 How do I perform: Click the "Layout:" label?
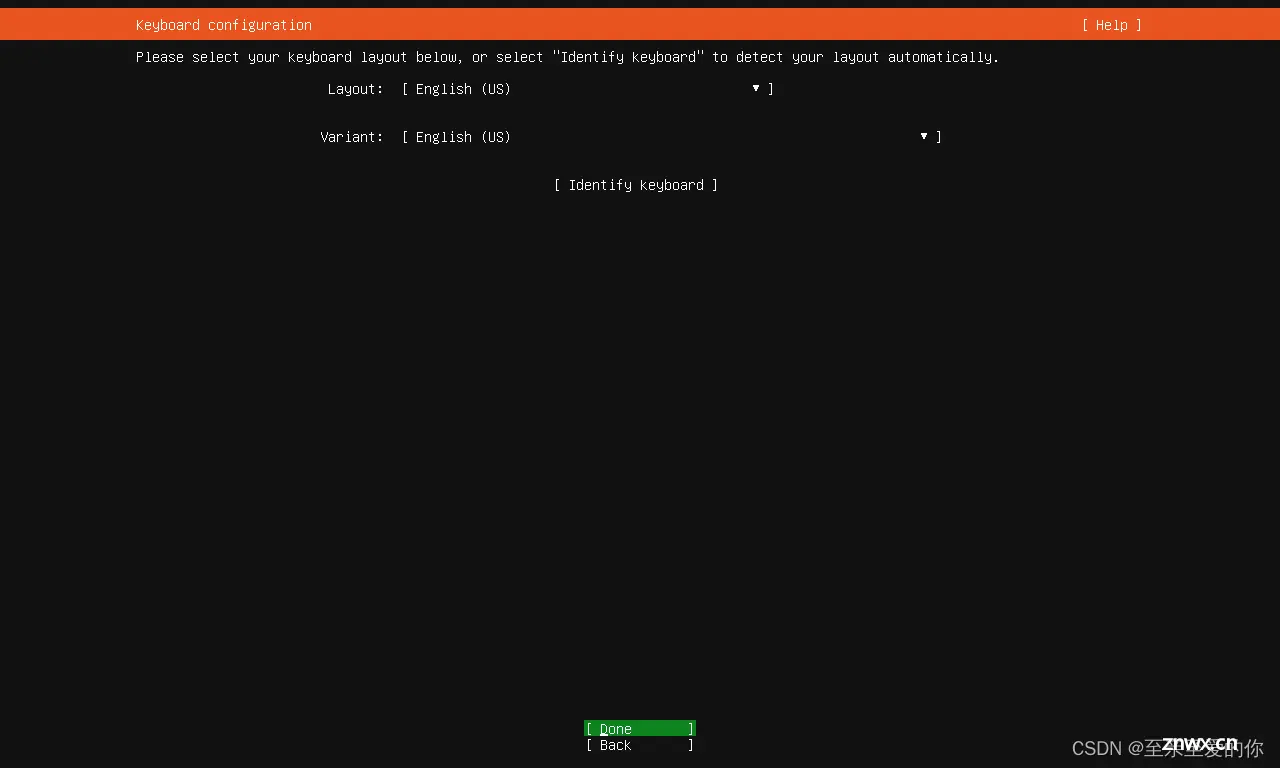tap(355, 89)
